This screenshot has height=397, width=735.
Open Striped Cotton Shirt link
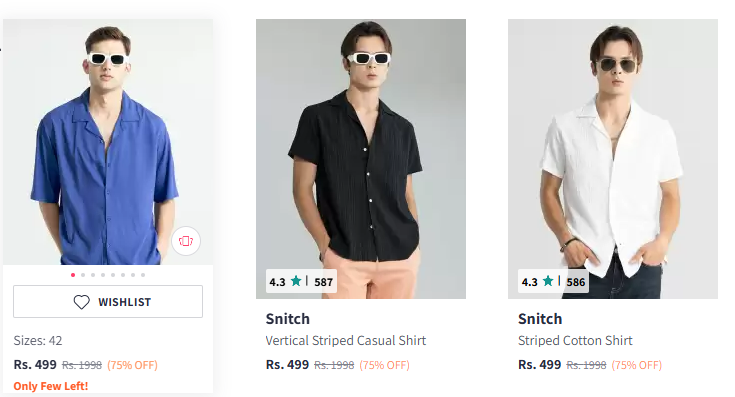(x=575, y=340)
